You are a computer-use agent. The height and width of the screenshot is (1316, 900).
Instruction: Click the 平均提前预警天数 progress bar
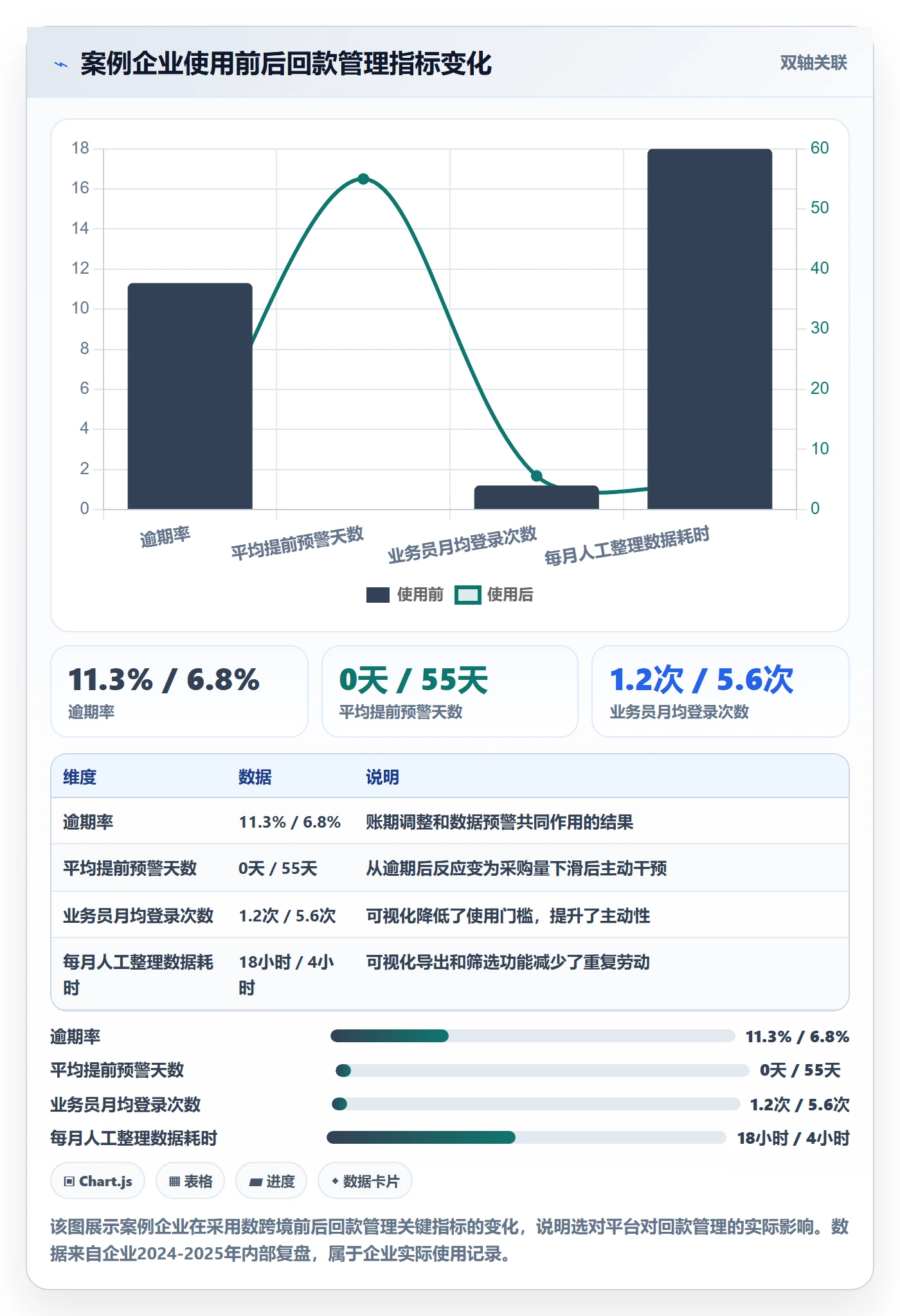(x=542, y=1071)
